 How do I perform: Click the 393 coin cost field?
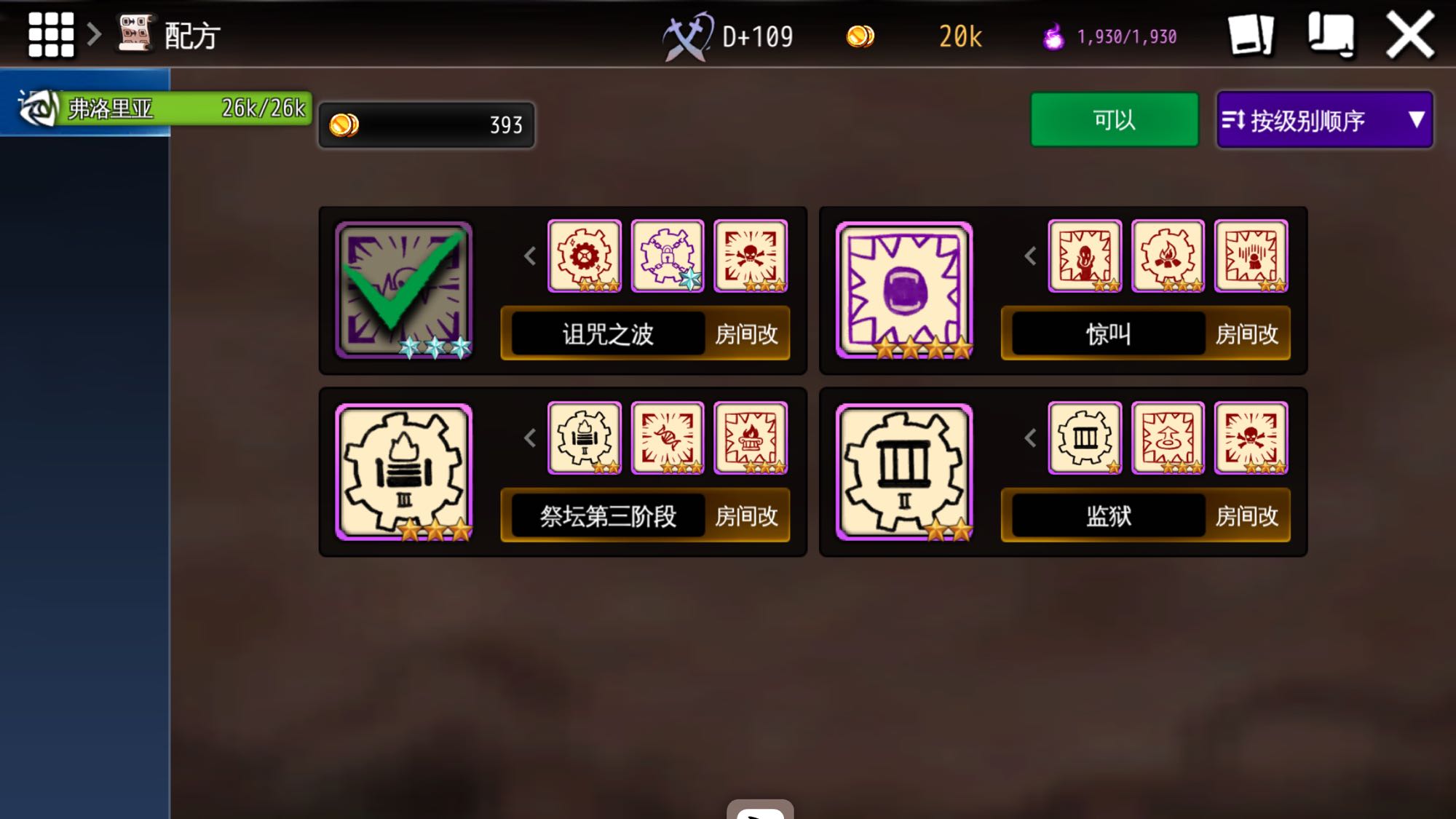(x=427, y=125)
